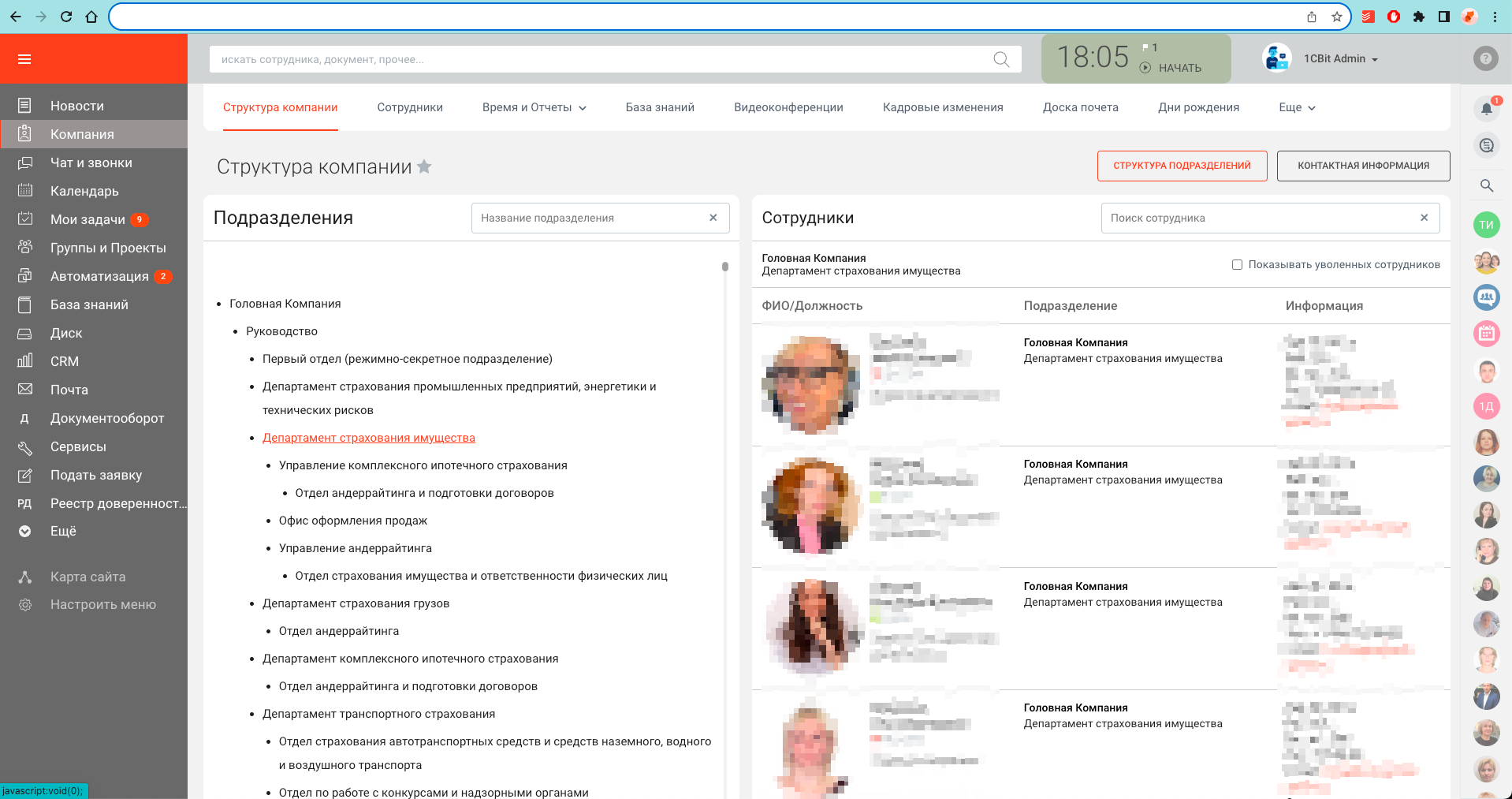Go back in browser
The width and height of the screenshot is (1512, 799).
[16, 17]
